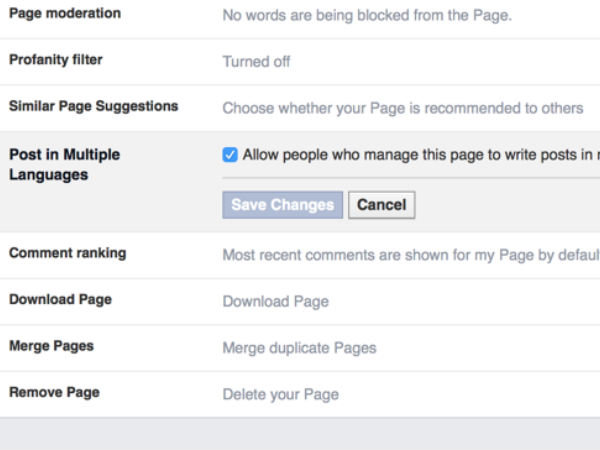Select the Post in Multiple Languages heading
This screenshot has width=600, height=450.
pyautogui.click(x=64, y=165)
